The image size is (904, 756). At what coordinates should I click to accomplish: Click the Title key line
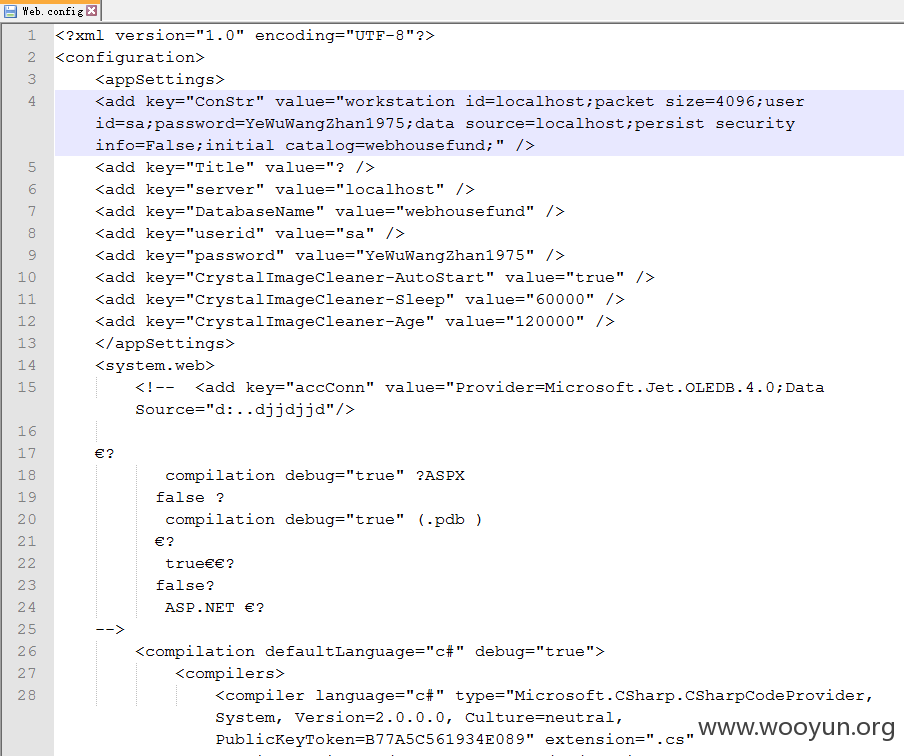pos(235,168)
